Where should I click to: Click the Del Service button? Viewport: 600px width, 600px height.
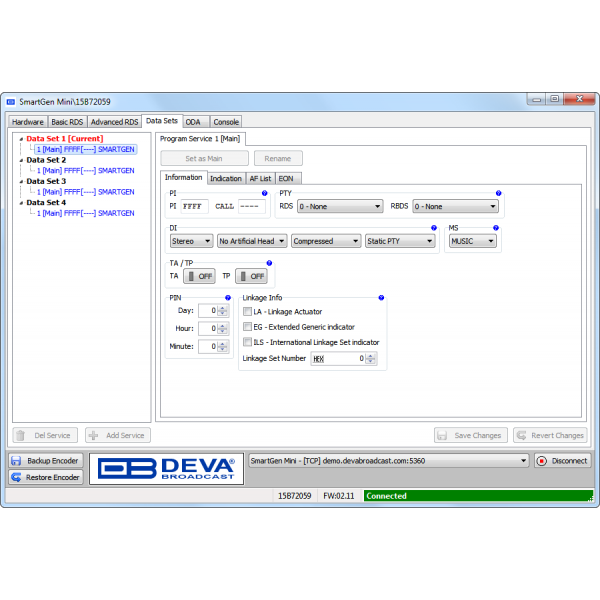click(x=45, y=435)
